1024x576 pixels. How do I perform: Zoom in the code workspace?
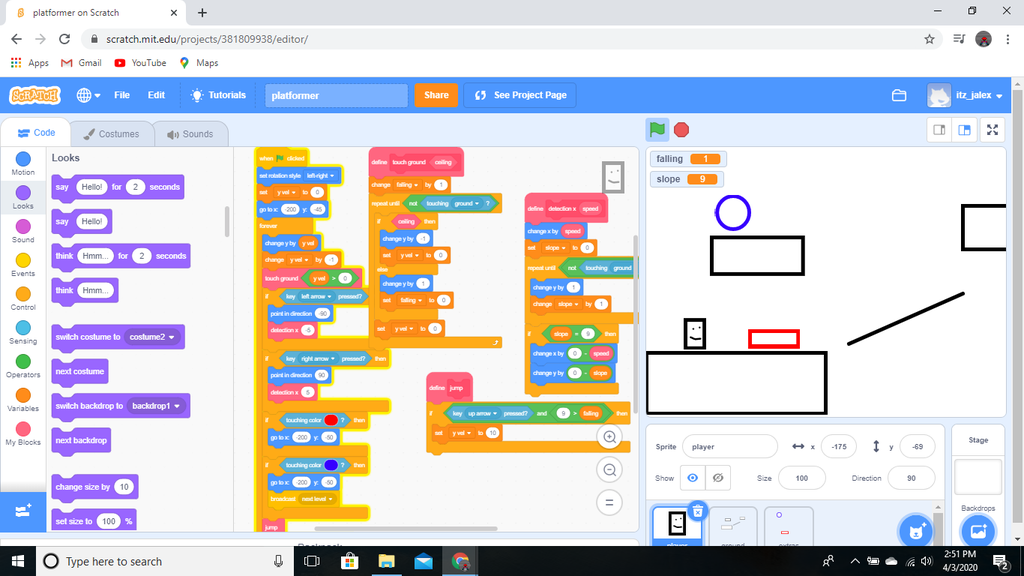pos(609,437)
